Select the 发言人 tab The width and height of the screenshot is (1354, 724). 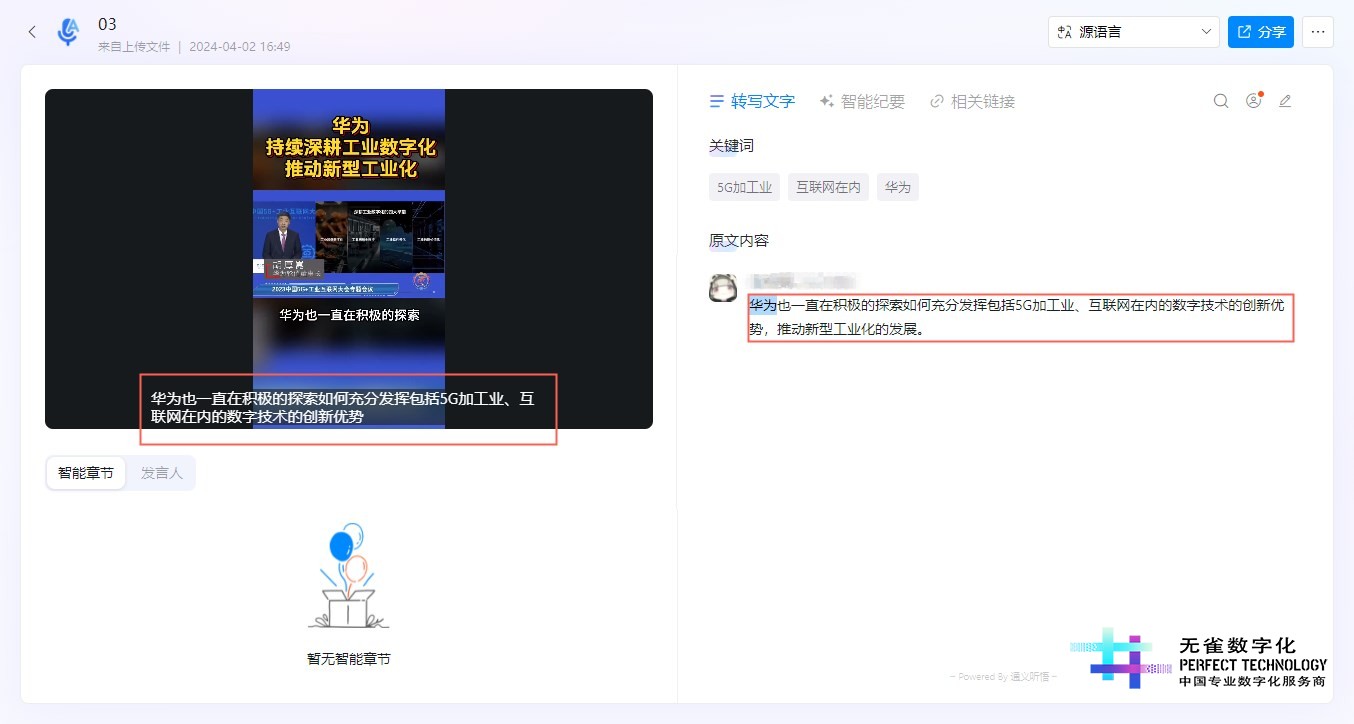(x=161, y=473)
